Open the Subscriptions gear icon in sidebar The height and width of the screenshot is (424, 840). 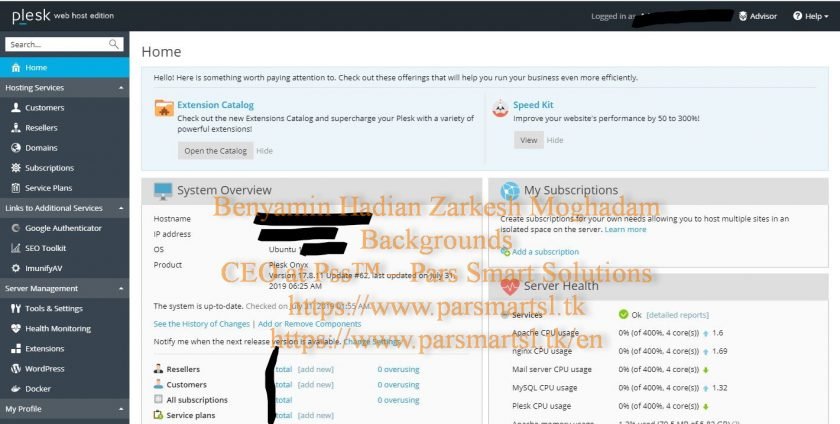pos(15,168)
